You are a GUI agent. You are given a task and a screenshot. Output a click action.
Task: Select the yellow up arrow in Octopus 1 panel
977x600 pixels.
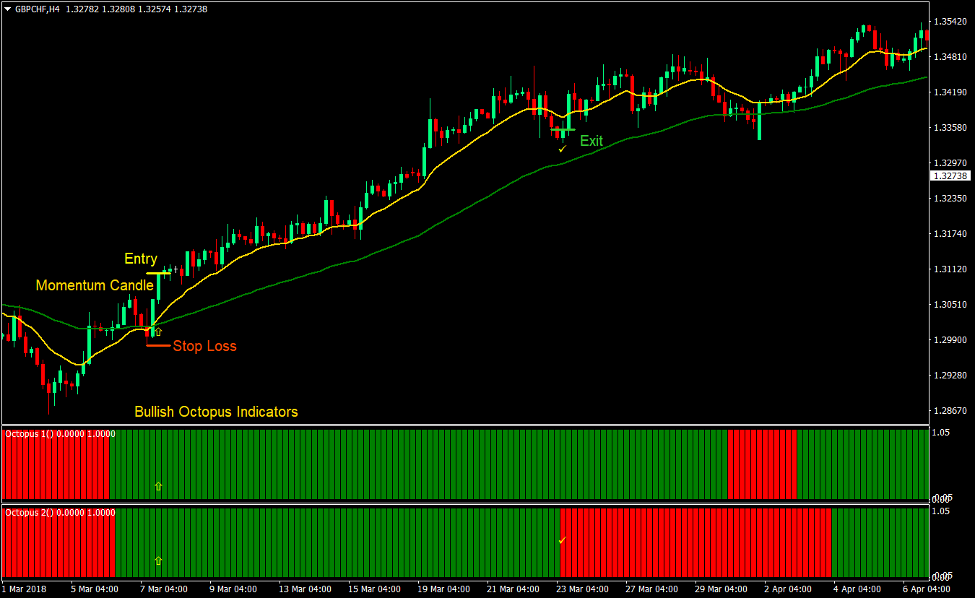(157, 487)
